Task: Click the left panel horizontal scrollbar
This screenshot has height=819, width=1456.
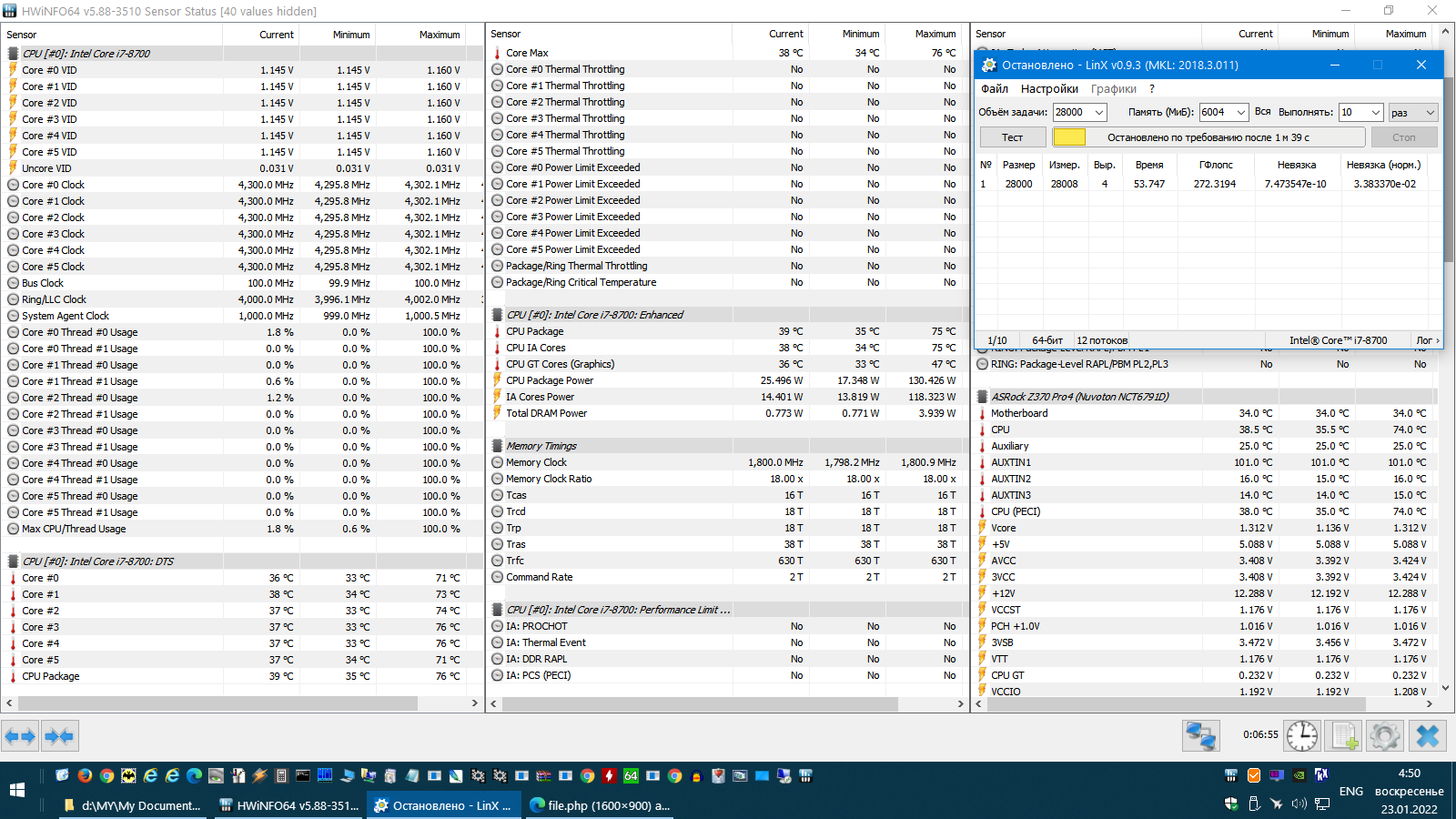Action: [x=218, y=703]
